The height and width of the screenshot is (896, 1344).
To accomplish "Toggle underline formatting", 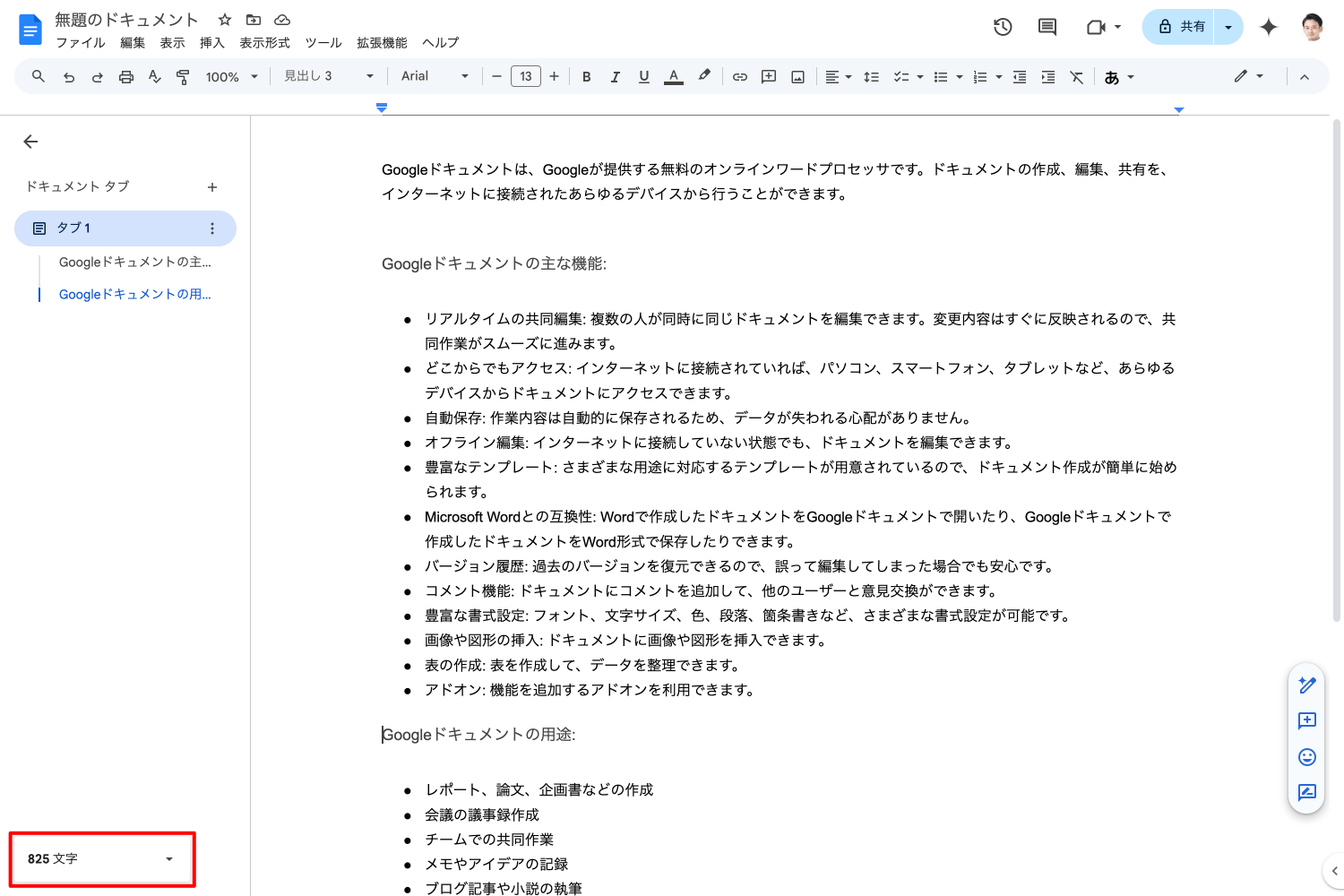I will click(x=643, y=77).
